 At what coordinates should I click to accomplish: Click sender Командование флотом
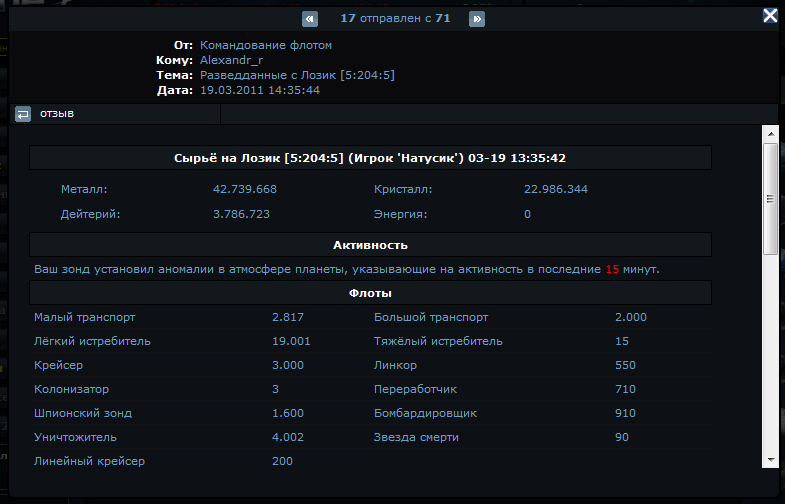click(x=266, y=45)
